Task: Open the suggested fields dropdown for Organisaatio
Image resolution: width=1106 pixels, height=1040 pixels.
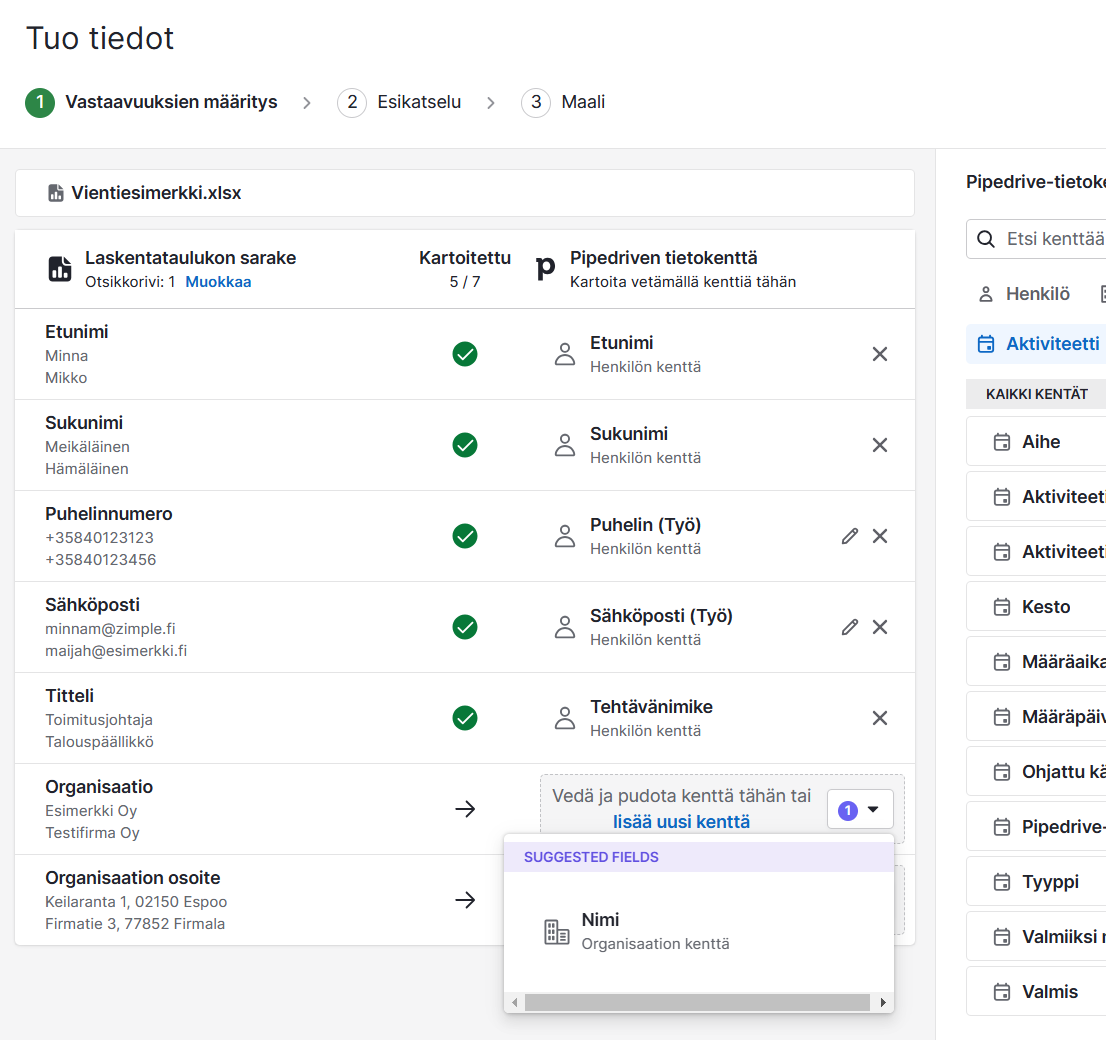Action: click(x=860, y=810)
